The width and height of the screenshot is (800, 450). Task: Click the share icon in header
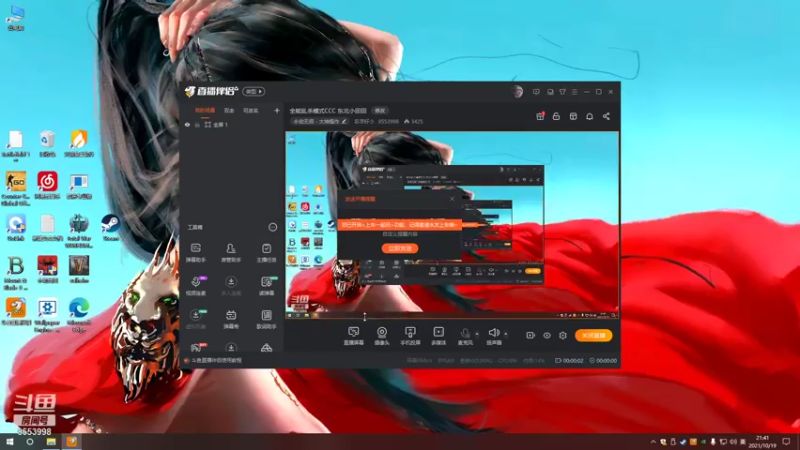(x=606, y=116)
